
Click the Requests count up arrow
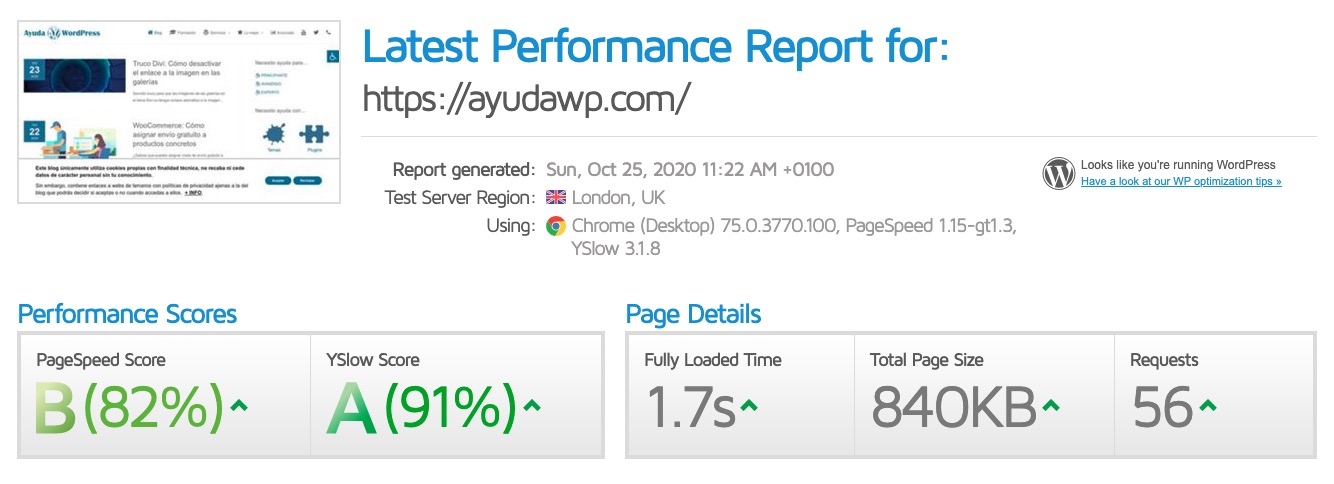[1207, 405]
